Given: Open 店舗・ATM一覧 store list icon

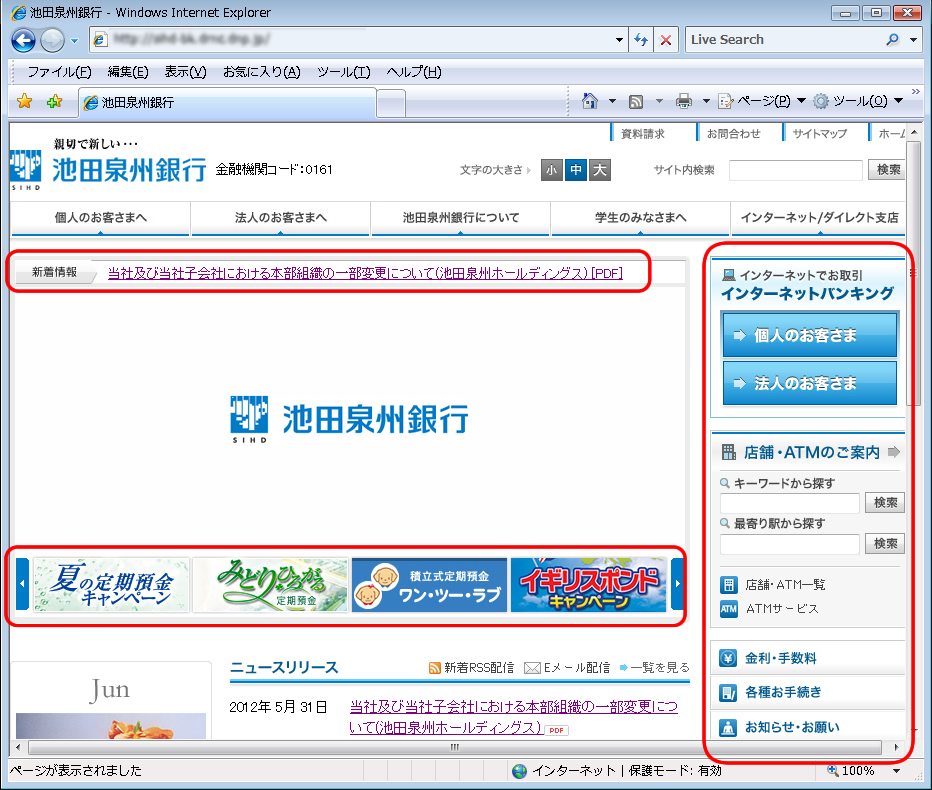Looking at the screenshot, I should (728, 585).
